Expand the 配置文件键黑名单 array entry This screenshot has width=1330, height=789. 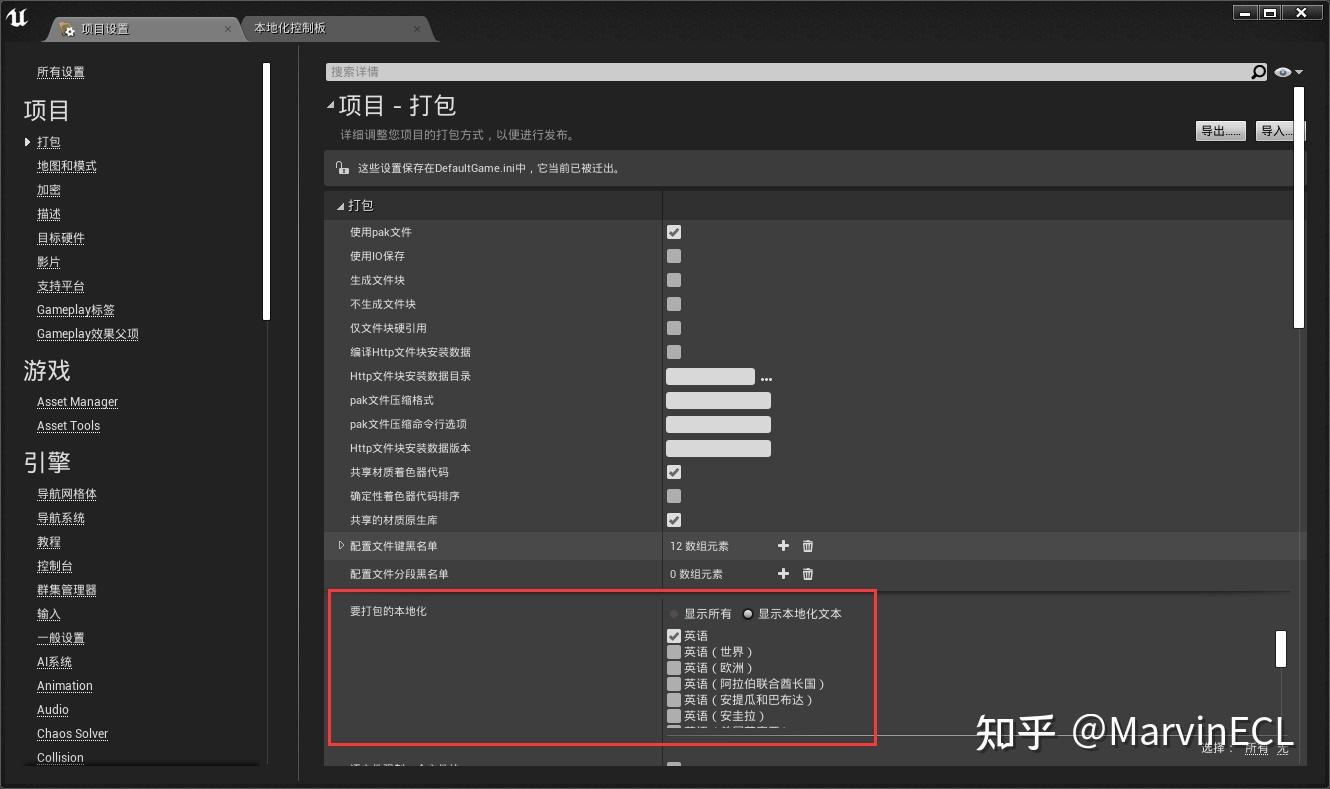click(341, 546)
